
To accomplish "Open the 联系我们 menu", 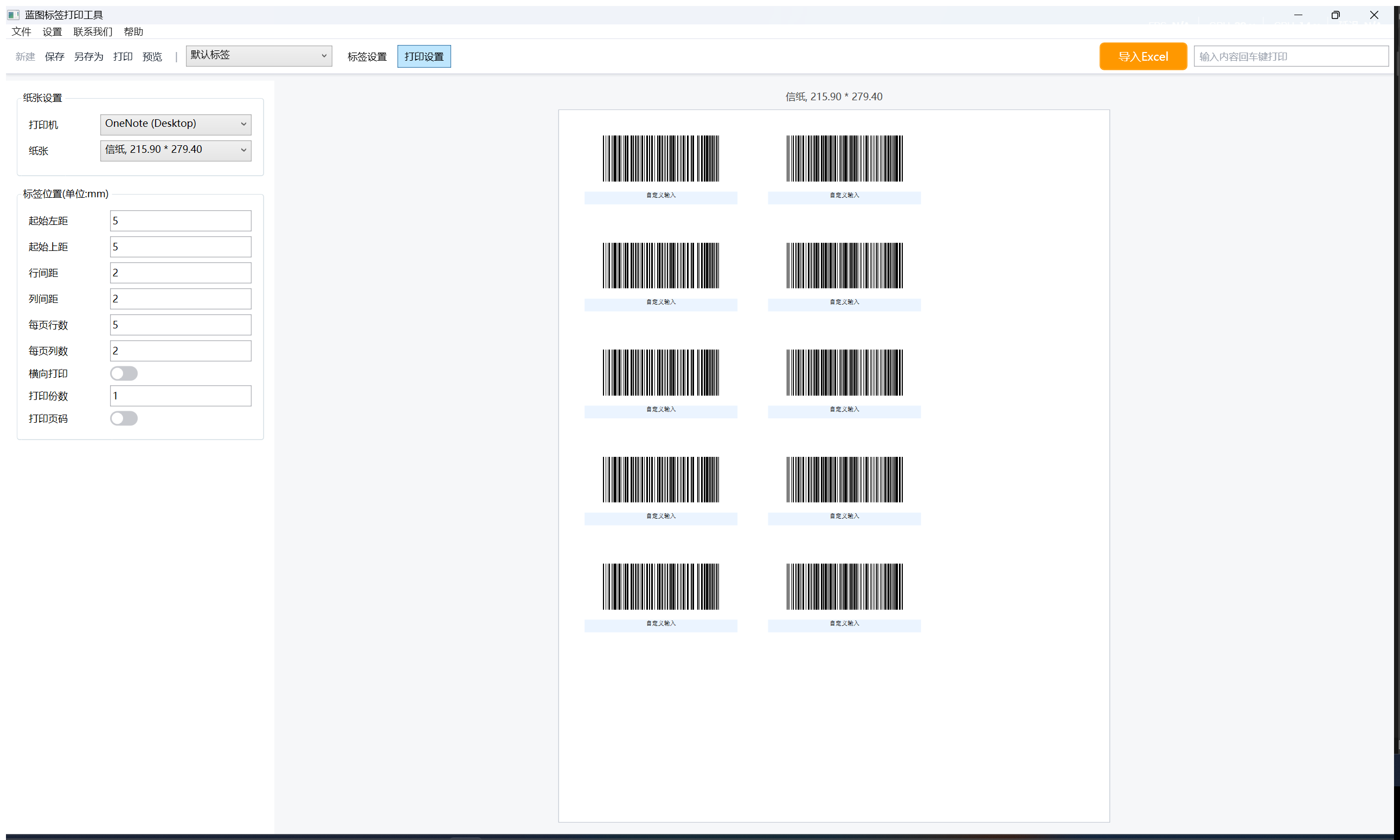I will point(93,31).
